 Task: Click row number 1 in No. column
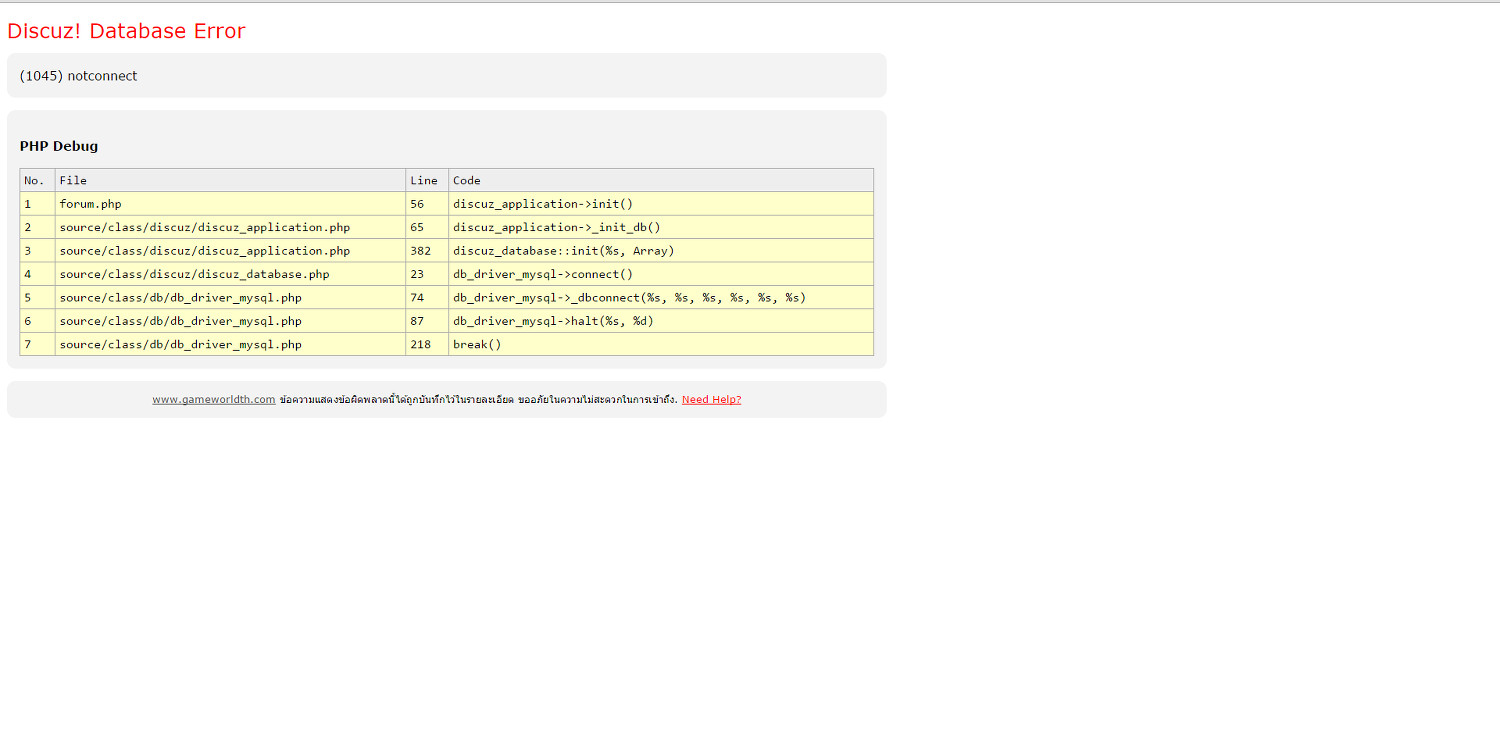point(37,204)
